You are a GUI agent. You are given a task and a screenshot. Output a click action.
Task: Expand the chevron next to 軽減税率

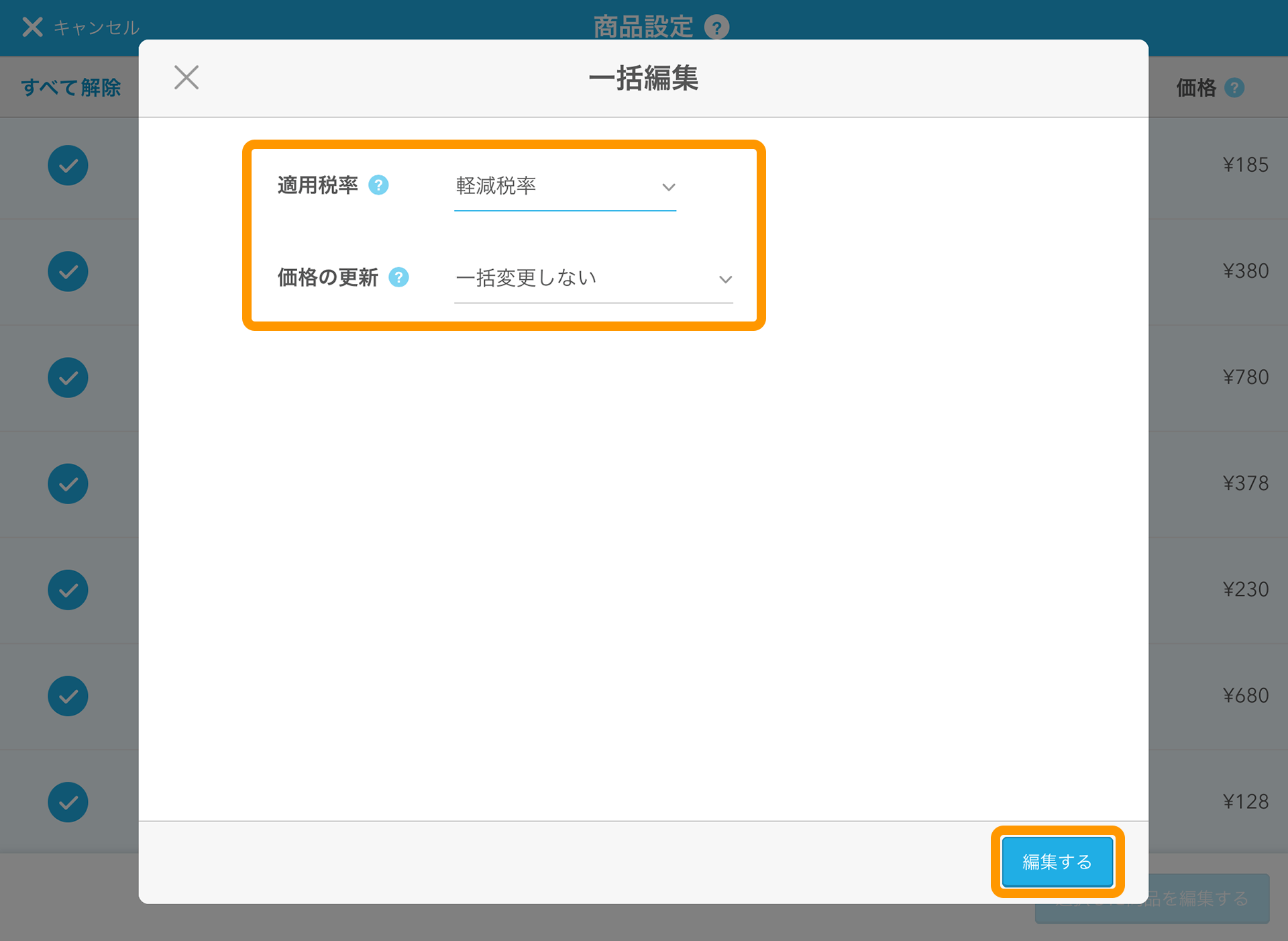[668, 187]
